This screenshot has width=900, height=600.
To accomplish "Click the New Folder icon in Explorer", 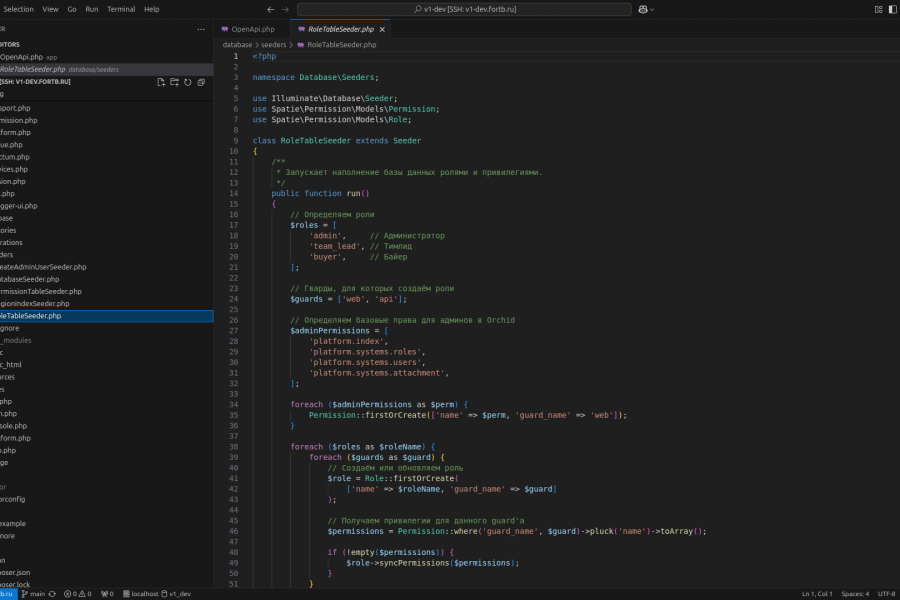I will [x=174, y=82].
